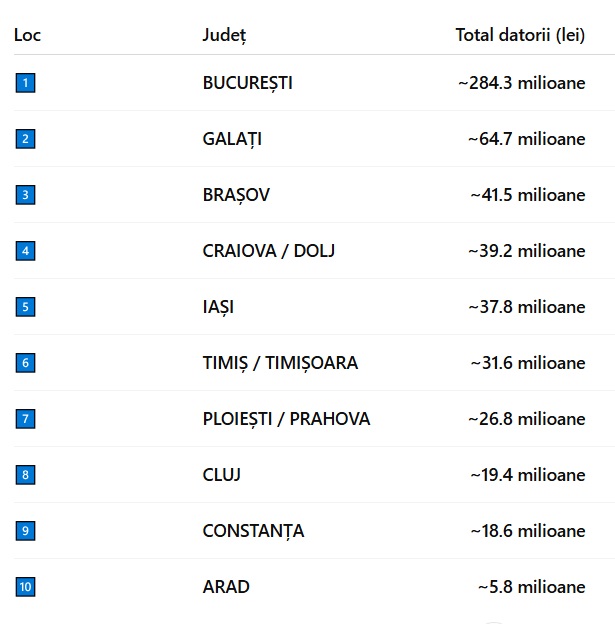Click the TIMIȘ / TIMIȘOARA entry
615x624 pixels.
[280, 363]
